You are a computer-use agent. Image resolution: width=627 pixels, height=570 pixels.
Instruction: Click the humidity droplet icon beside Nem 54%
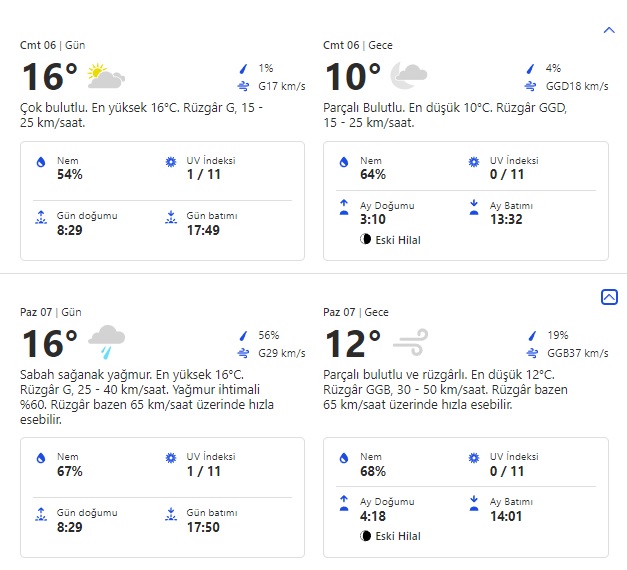click(x=41, y=162)
